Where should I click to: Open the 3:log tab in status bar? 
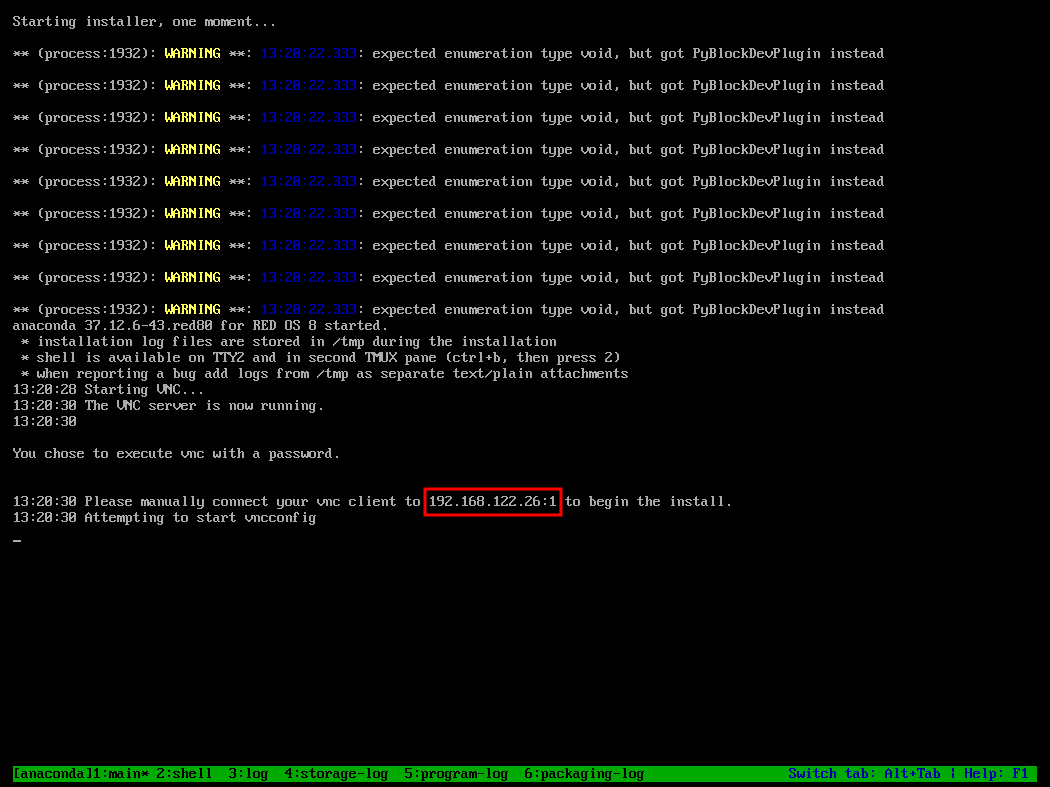click(248, 773)
